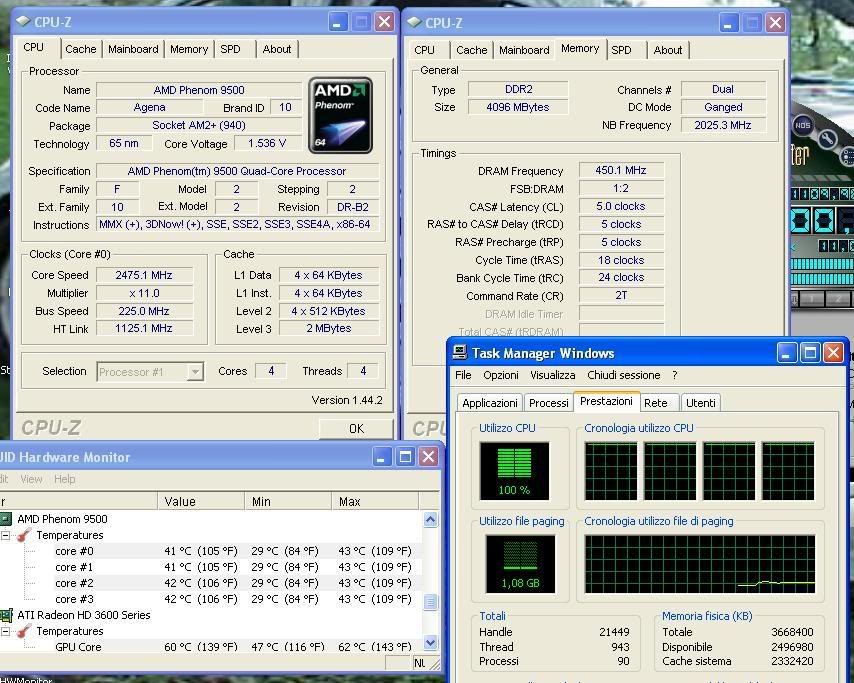This screenshot has width=854, height=683.
Task: Collapse Temperatures under AMD Phenom 9500
Action: (x=5, y=535)
